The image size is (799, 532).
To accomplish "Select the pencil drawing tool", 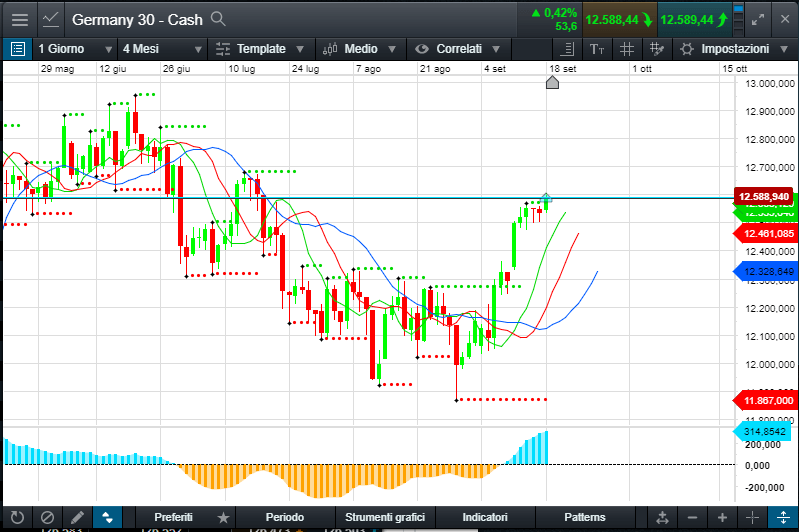I will (77, 517).
